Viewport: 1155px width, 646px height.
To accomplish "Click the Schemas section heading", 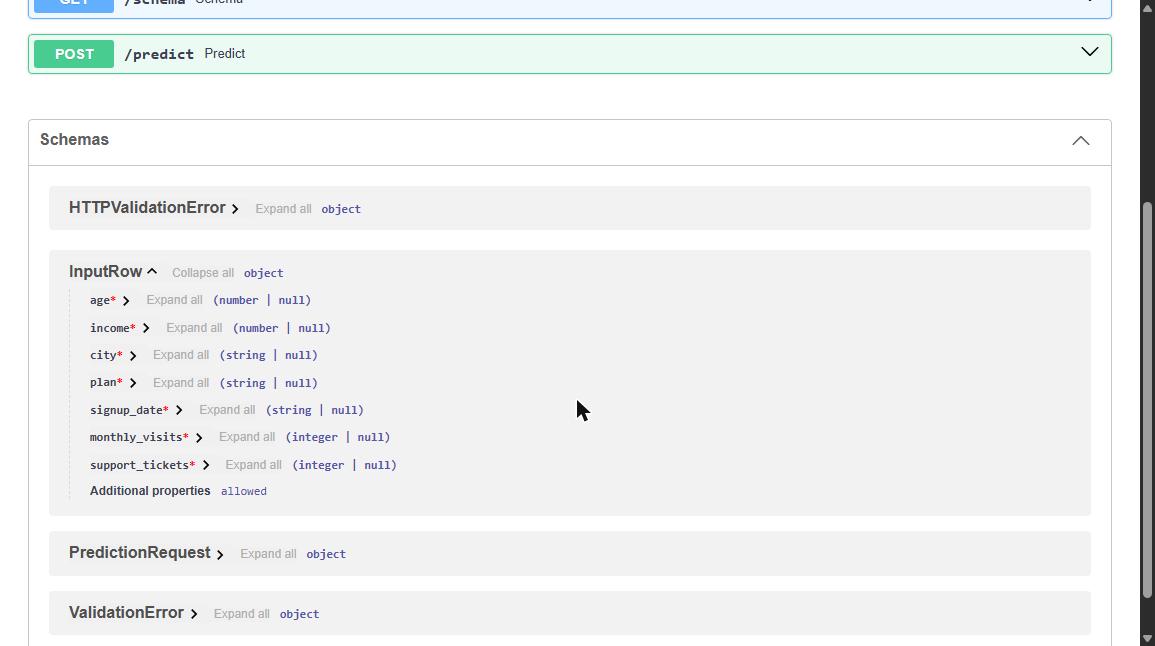I will [x=74, y=139].
